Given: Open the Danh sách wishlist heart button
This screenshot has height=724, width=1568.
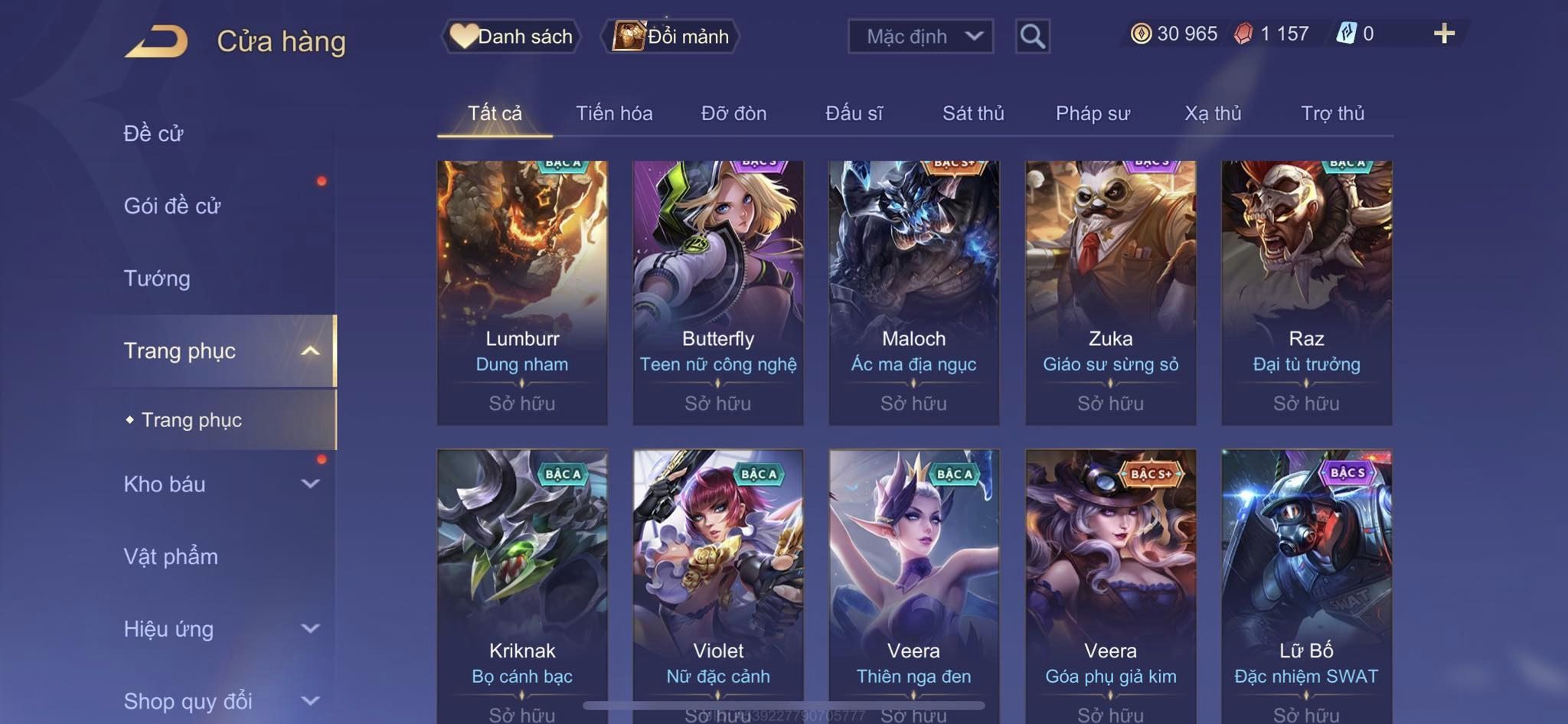Looking at the screenshot, I should pyautogui.click(x=511, y=36).
